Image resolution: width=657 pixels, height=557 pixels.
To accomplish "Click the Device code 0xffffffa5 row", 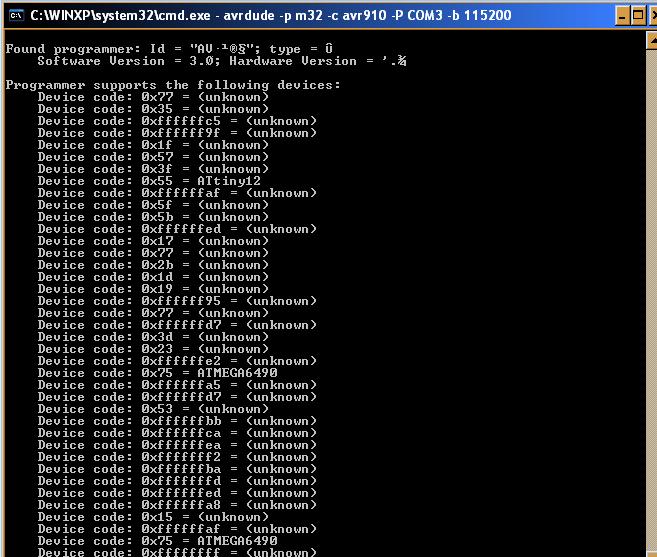I will pos(177,385).
